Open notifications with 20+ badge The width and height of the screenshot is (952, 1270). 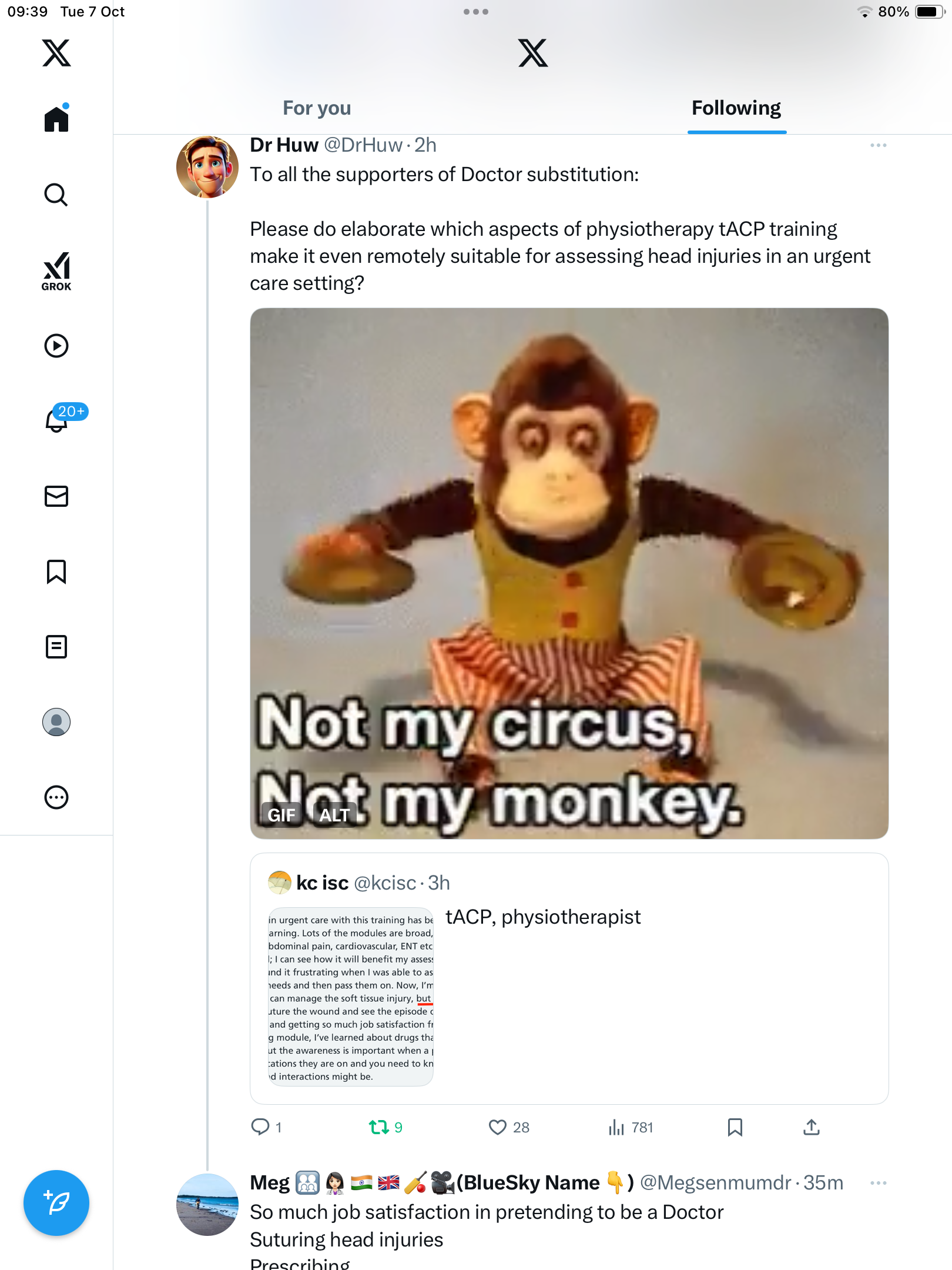58,420
